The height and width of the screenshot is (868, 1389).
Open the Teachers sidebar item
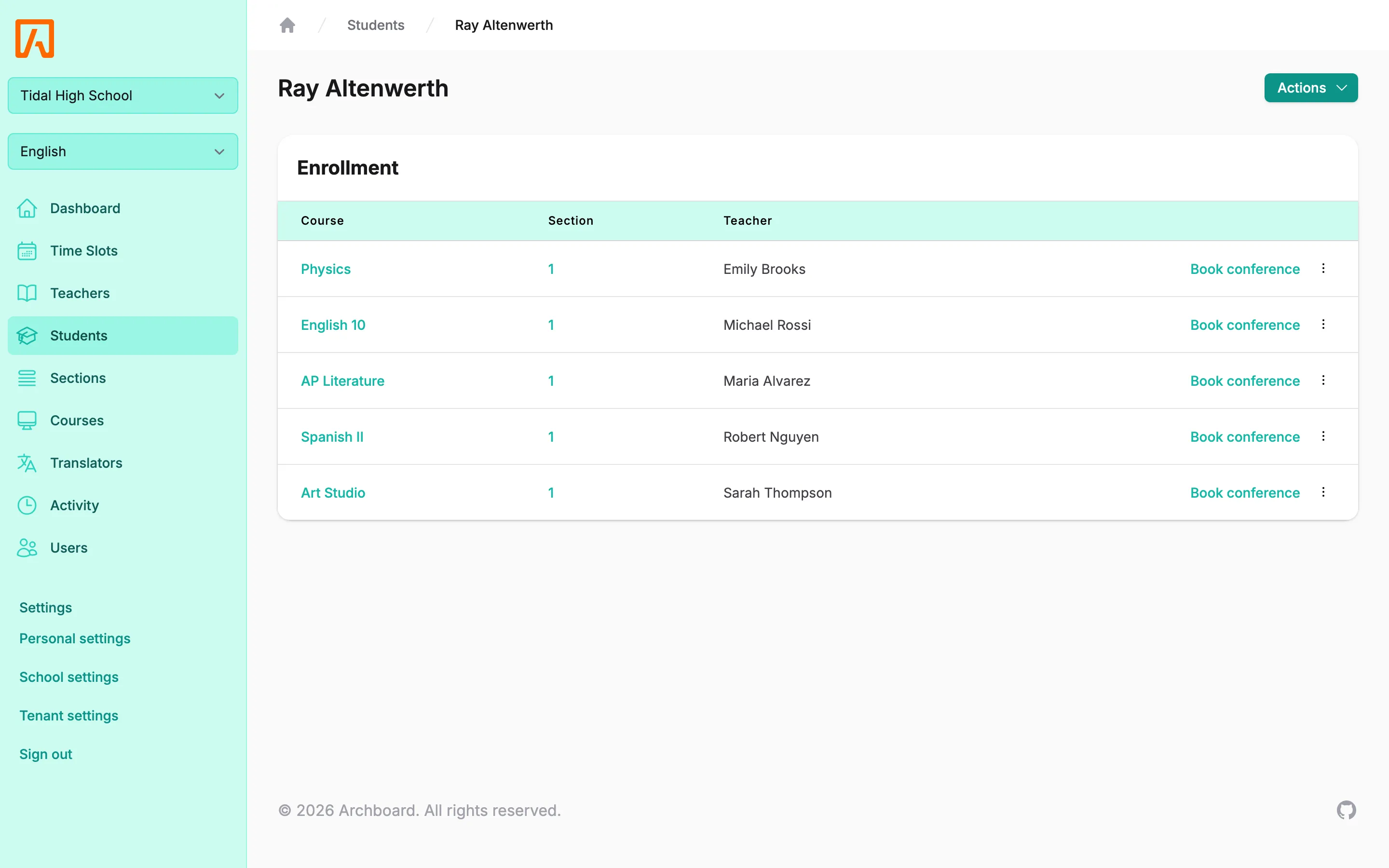(123, 293)
